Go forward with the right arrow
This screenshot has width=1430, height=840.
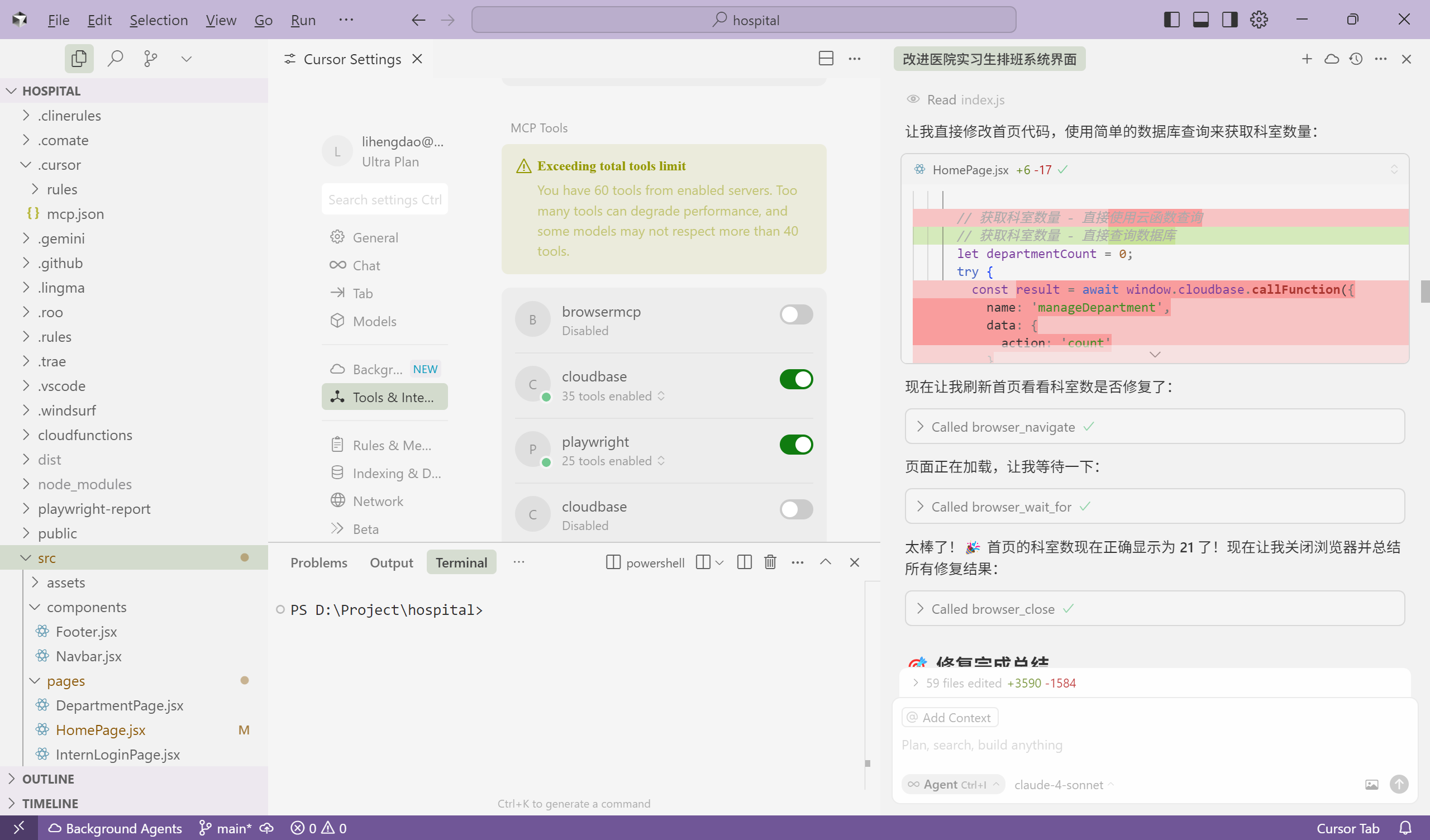point(449,20)
